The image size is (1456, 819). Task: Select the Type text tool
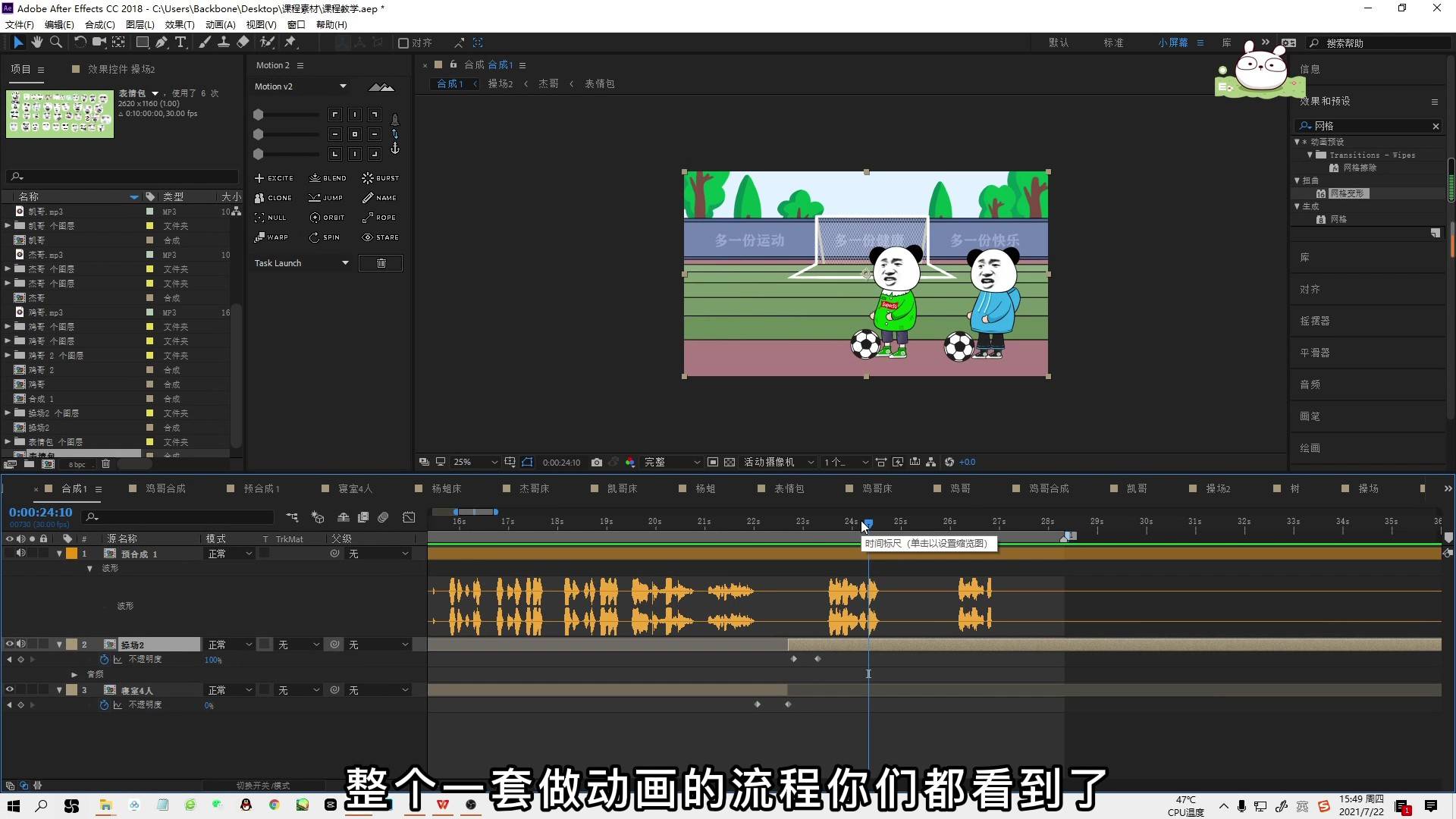pos(180,42)
